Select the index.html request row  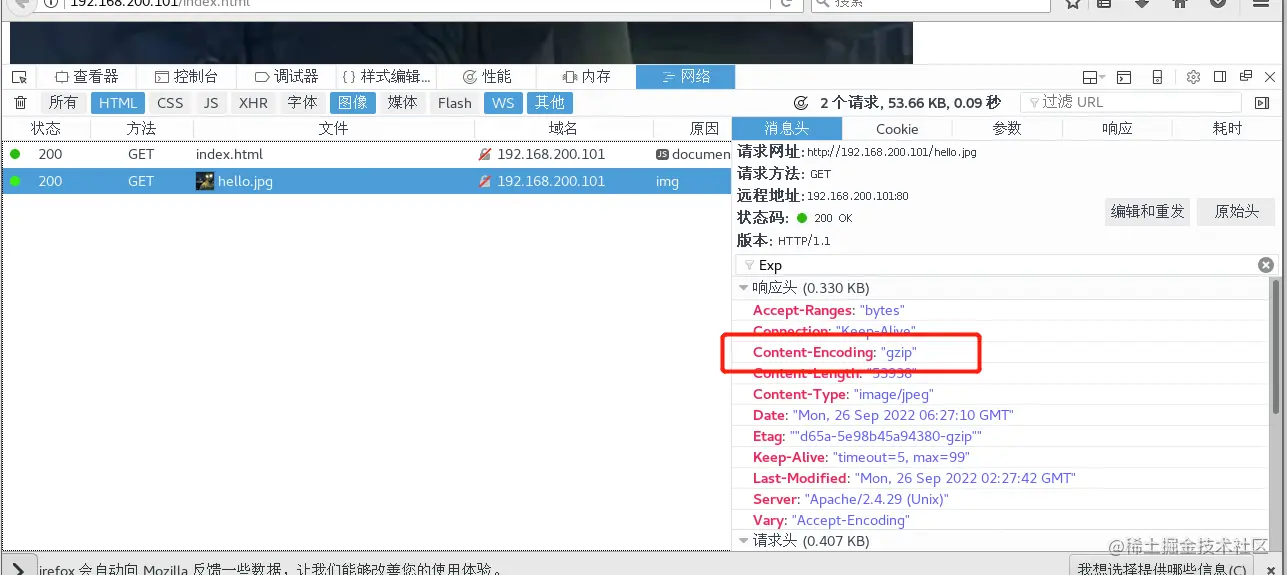(366, 154)
